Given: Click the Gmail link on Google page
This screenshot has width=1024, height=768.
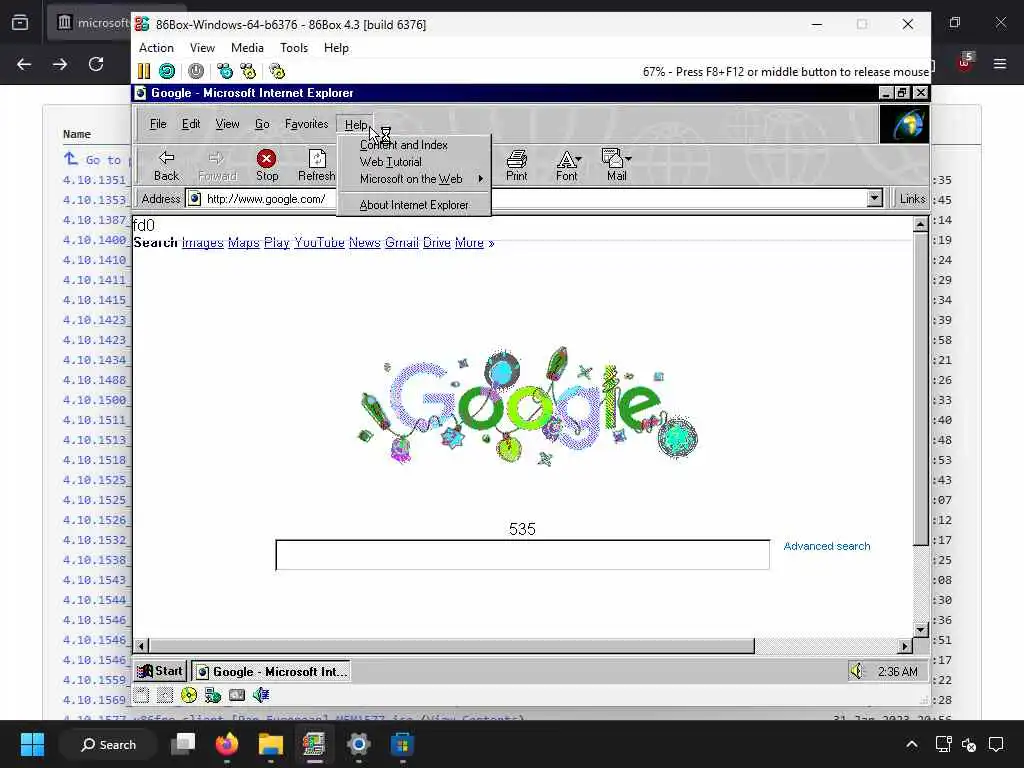Looking at the screenshot, I should [x=402, y=243].
